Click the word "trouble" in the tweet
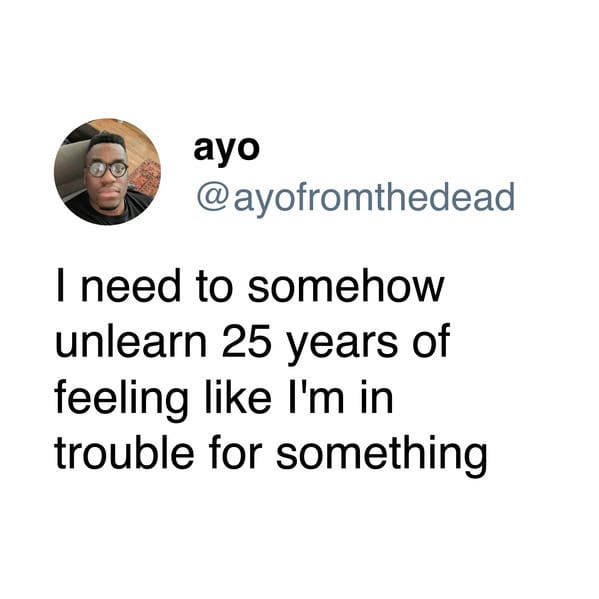 [124, 452]
